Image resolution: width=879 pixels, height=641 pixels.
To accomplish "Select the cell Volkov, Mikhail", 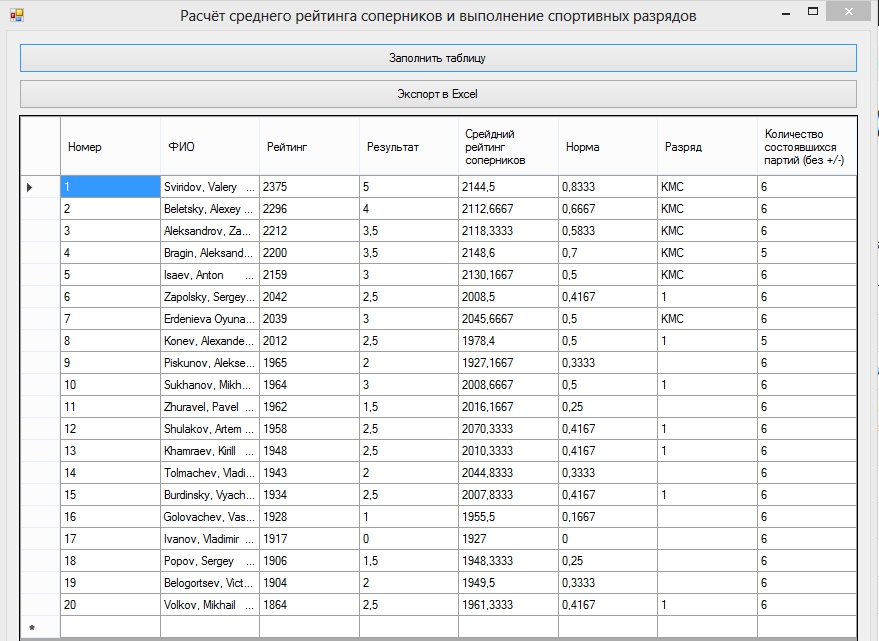I will 210,605.
